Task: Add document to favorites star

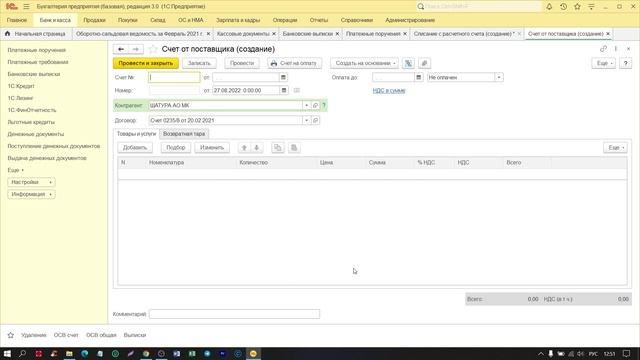Action: 153,49
